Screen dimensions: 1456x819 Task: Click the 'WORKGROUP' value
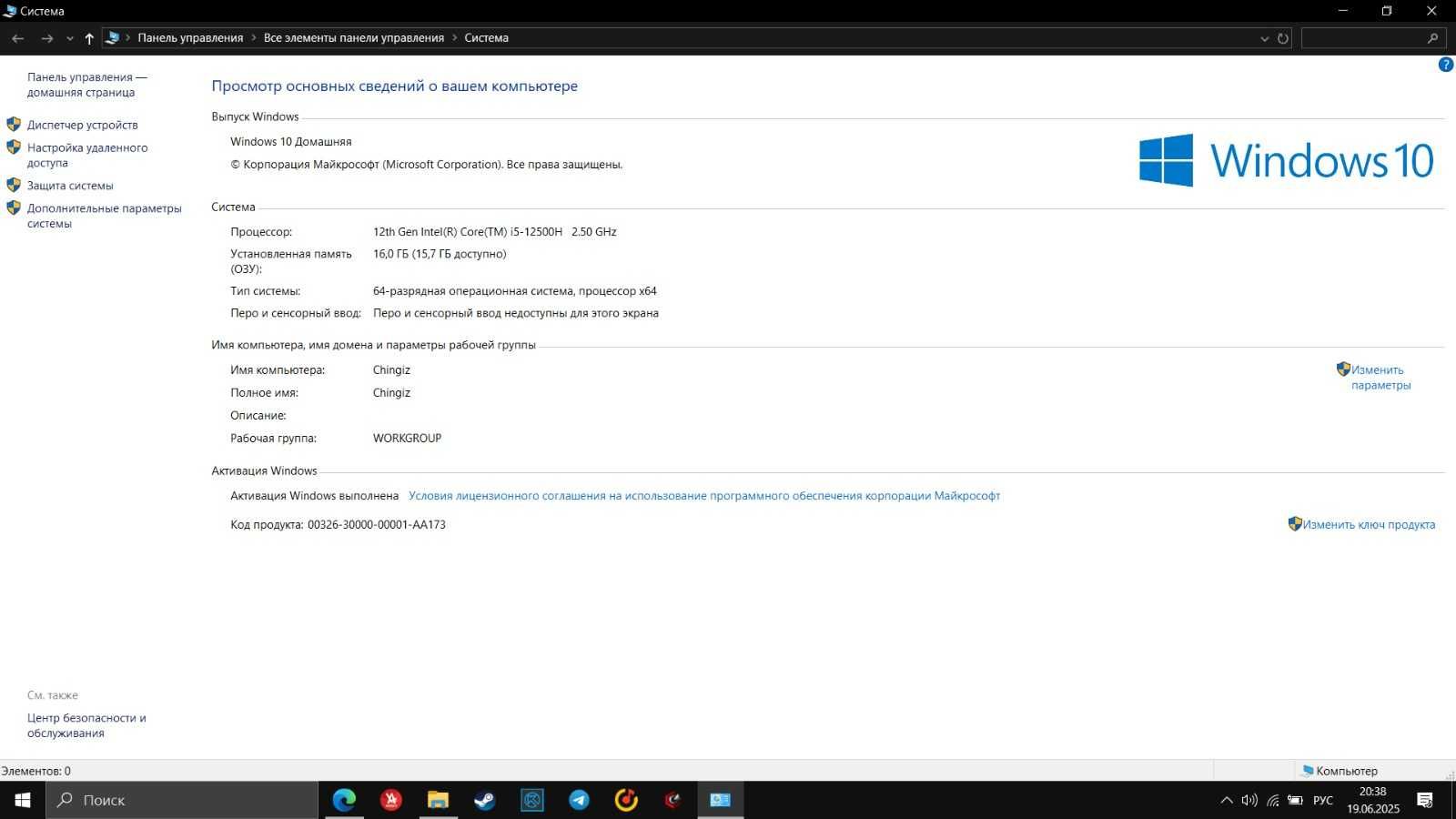pyautogui.click(x=407, y=439)
